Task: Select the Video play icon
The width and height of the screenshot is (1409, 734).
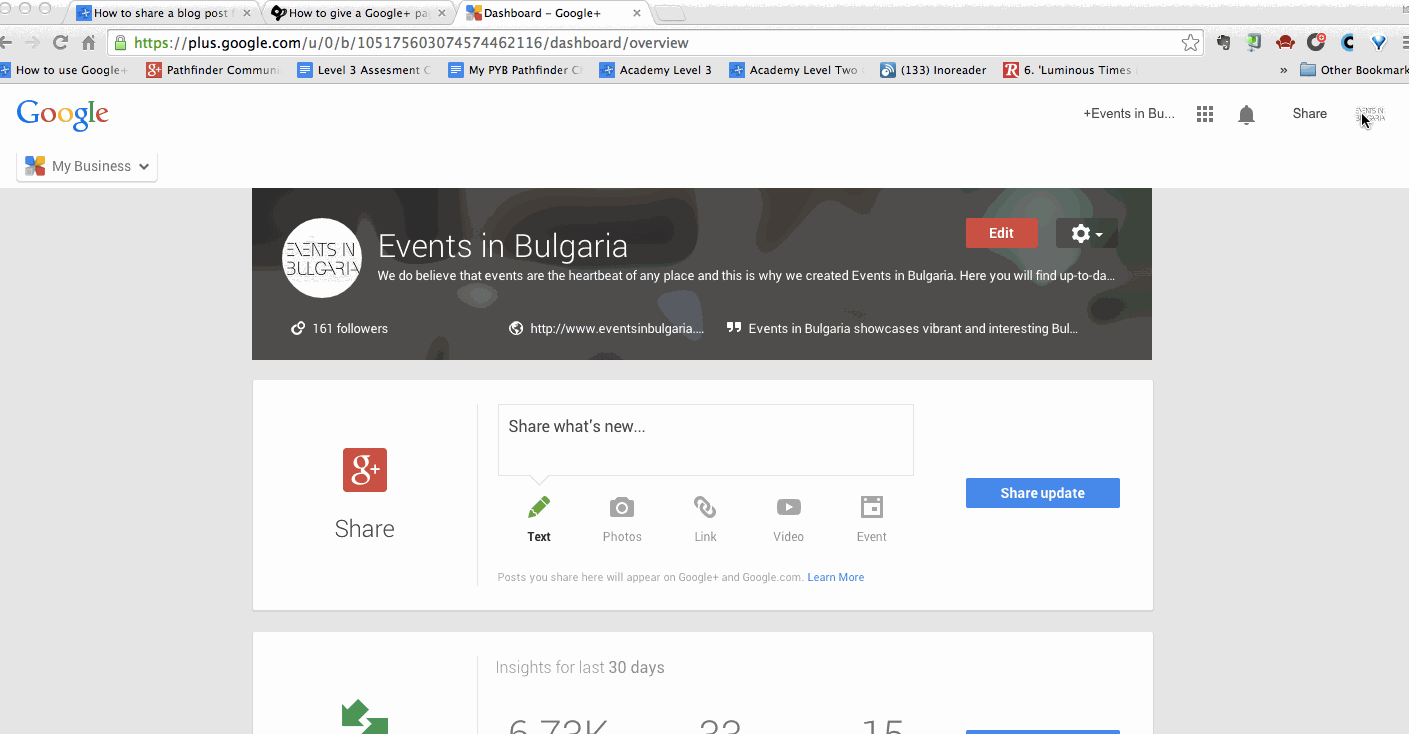Action: [788, 507]
